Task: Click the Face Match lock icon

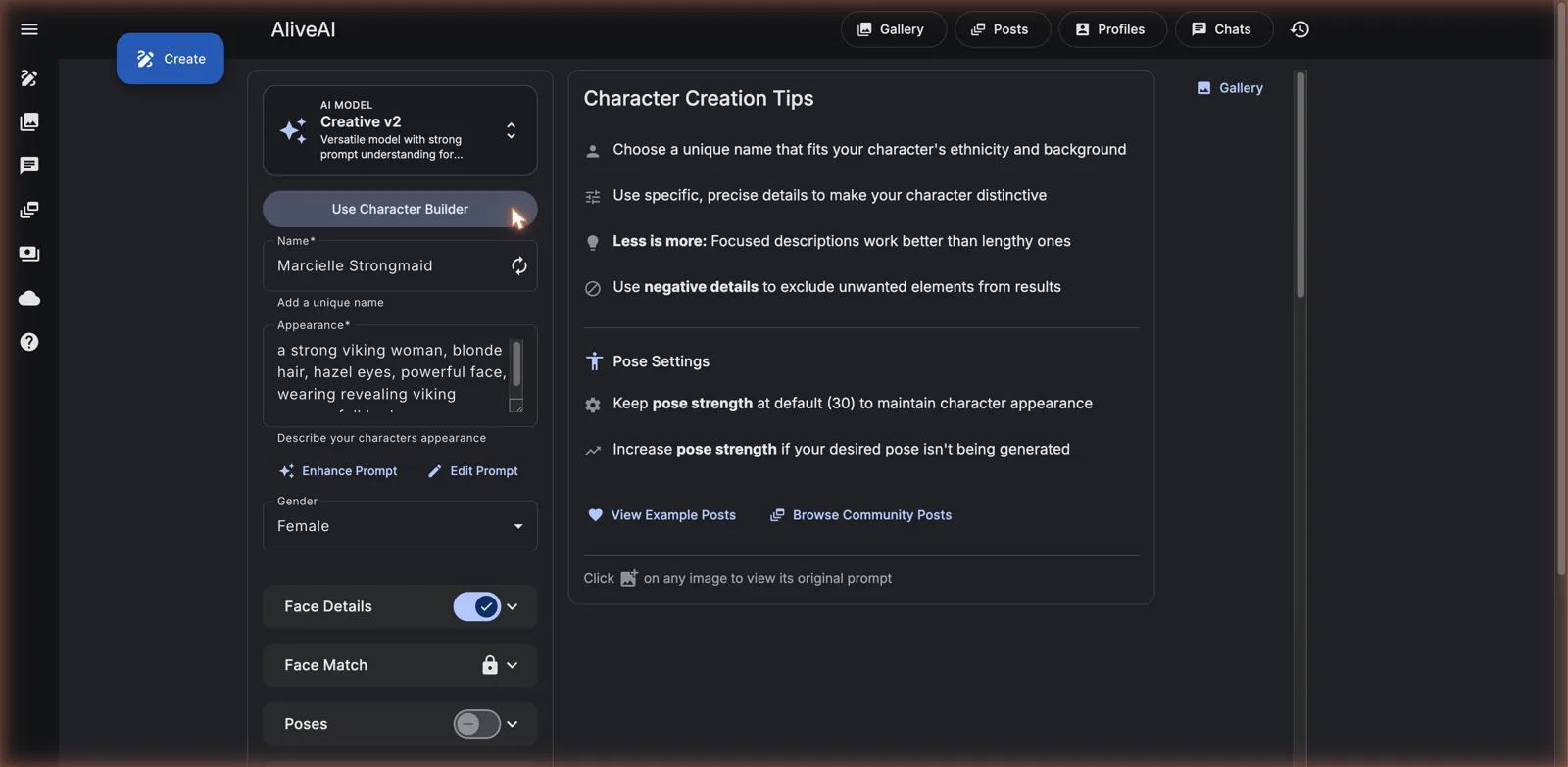Action: (489, 665)
